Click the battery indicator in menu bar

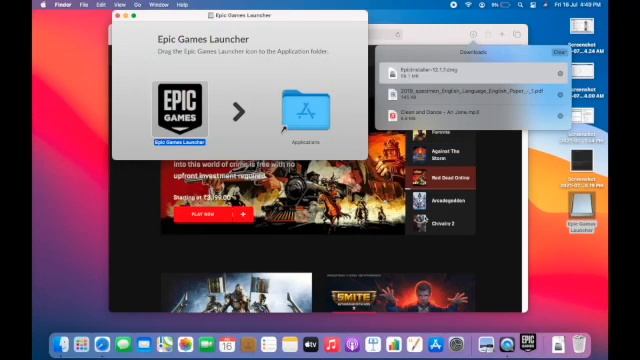click(x=505, y=5)
